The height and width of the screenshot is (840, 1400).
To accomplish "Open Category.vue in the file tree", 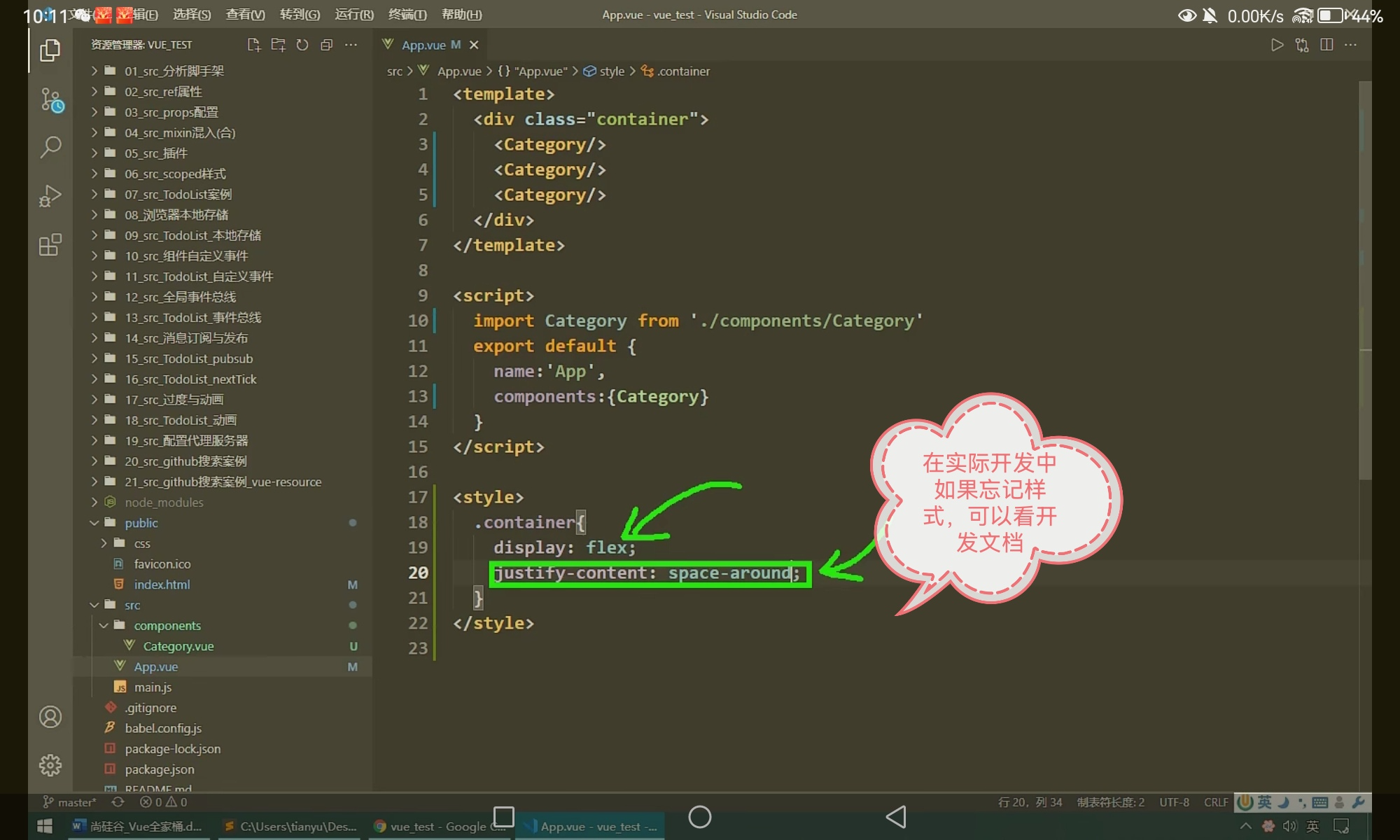I will coord(178,646).
